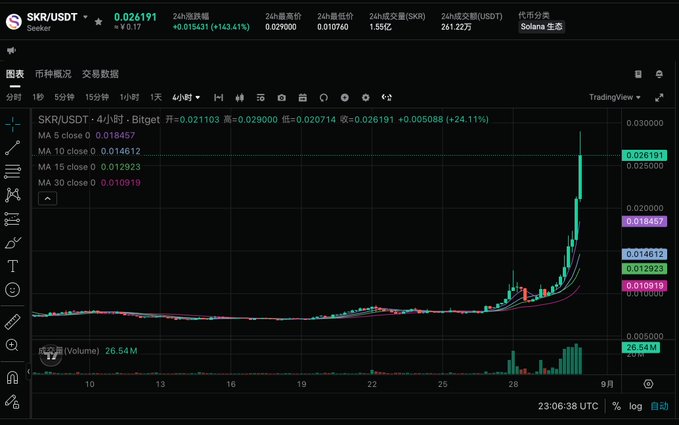Viewport: 679px width, 425px height.
Task: Toggle magnet snap mode
Action: tap(12, 378)
